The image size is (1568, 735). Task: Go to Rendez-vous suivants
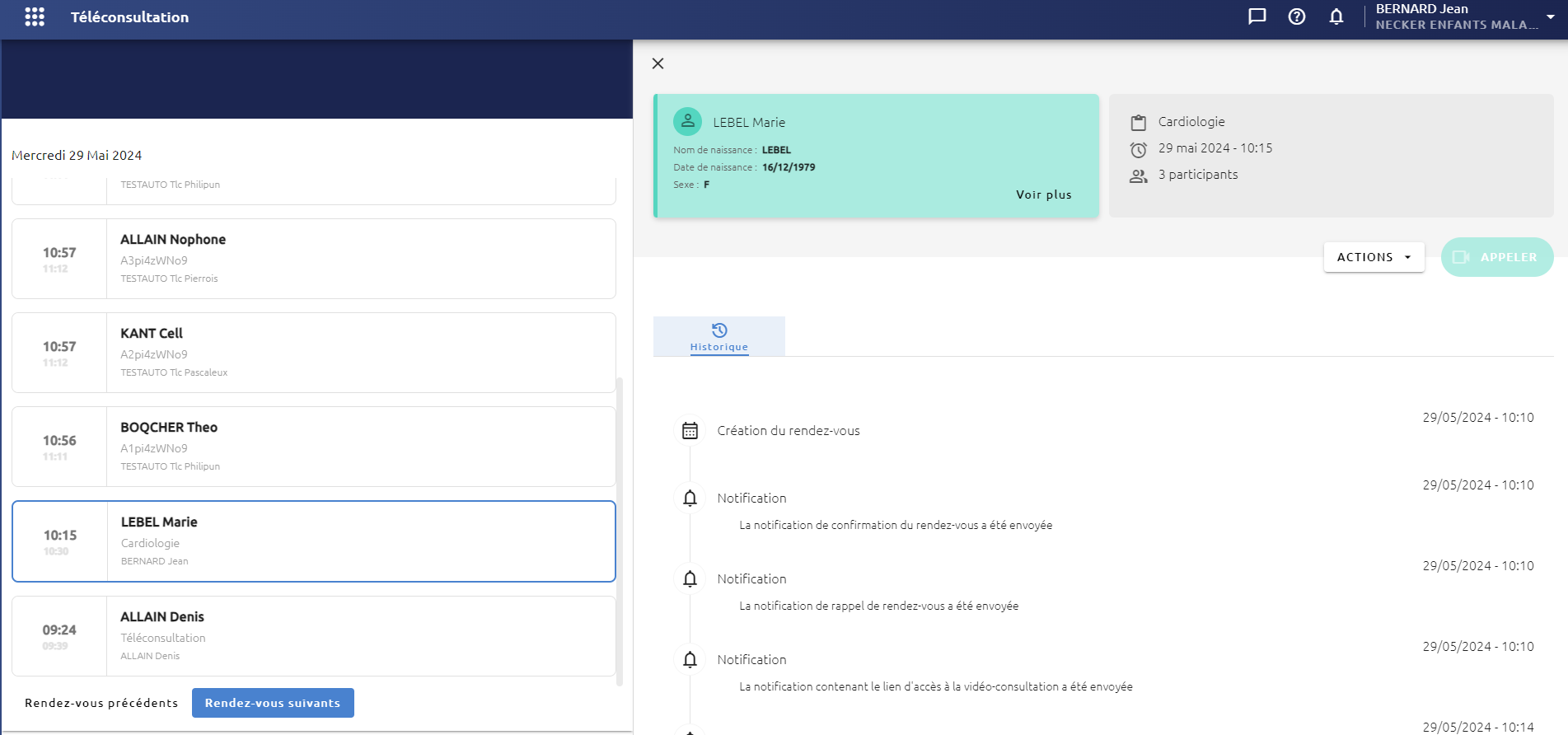coord(273,703)
